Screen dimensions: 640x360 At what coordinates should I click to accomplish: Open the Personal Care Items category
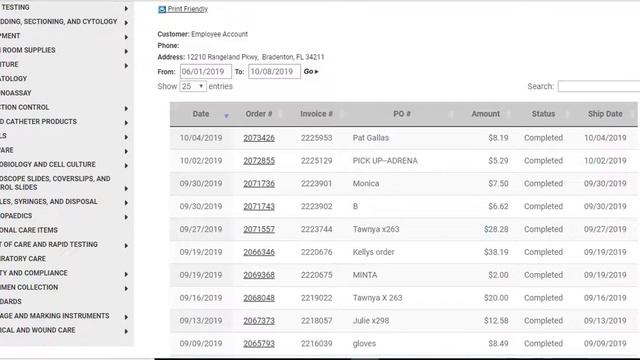pyautogui.click(x=29, y=230)
